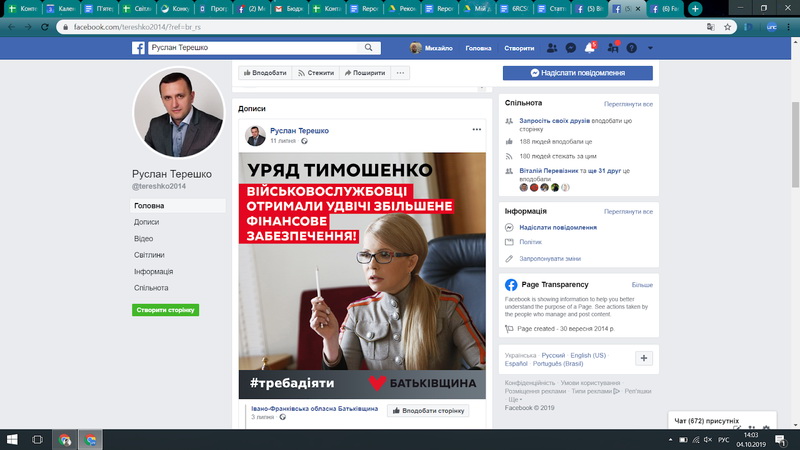This screenshot has width=800, height=450.
Task: Click the translate page icon in address bar
Action: pyautogui.click(x=711, y=27)
